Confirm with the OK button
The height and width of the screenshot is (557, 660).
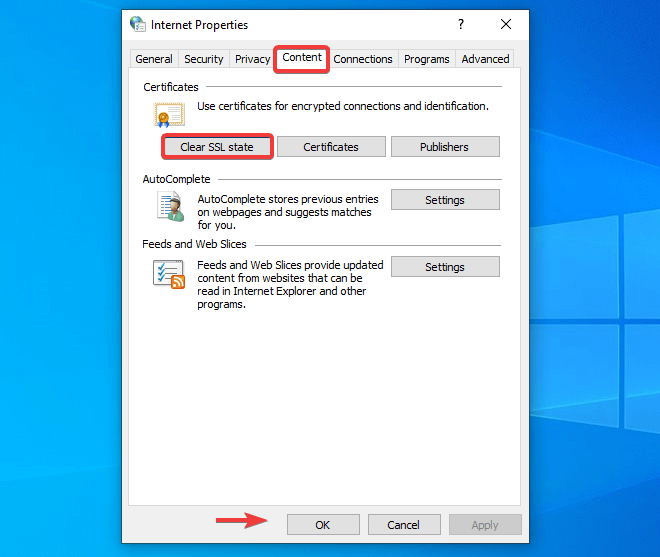coord(323,525)
